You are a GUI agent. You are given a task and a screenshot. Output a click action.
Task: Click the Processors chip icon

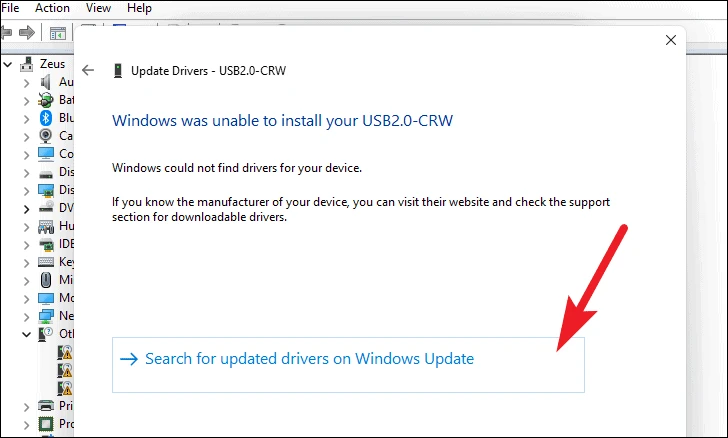pos(46,424)
